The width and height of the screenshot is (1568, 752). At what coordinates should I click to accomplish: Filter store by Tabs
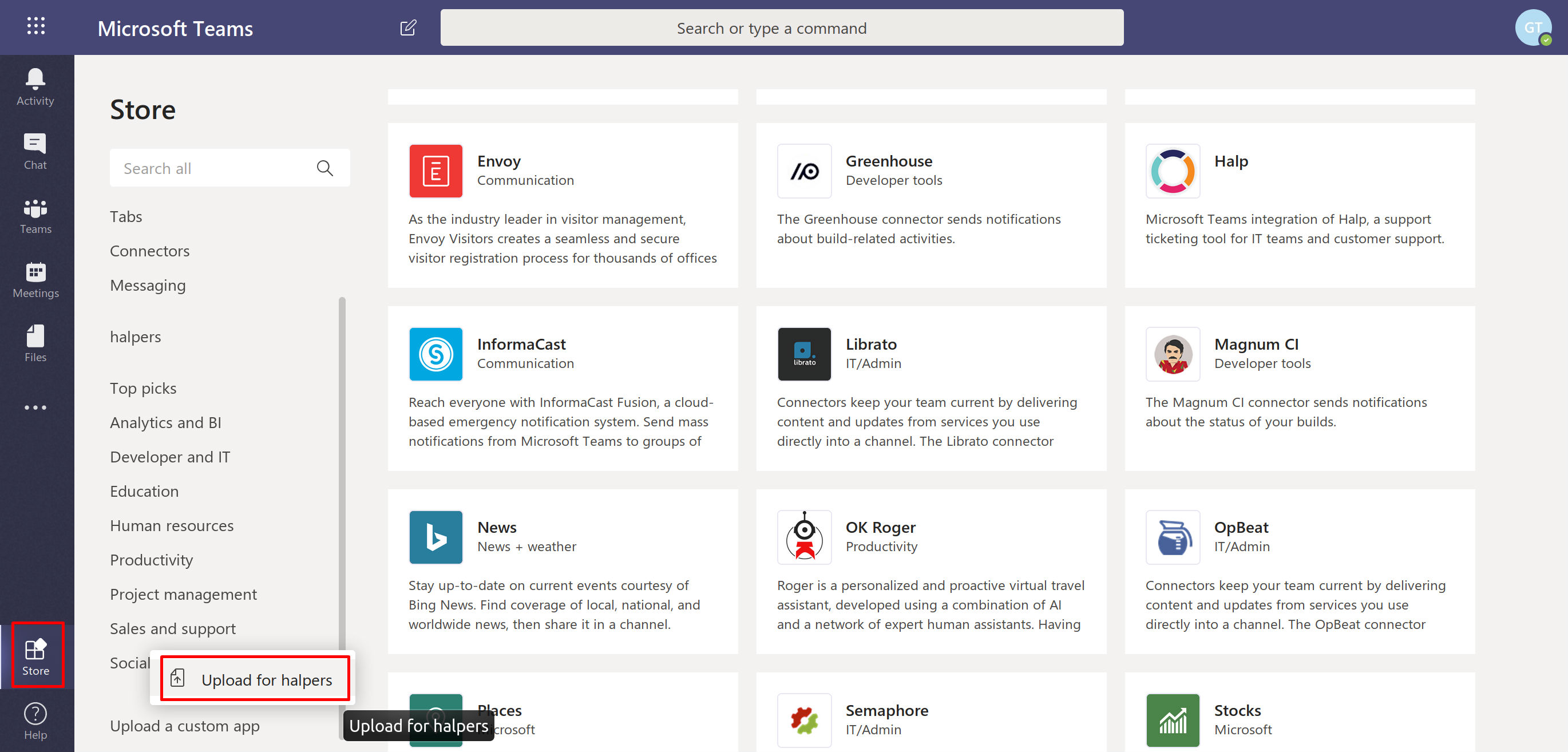click(x=126, y=217)
